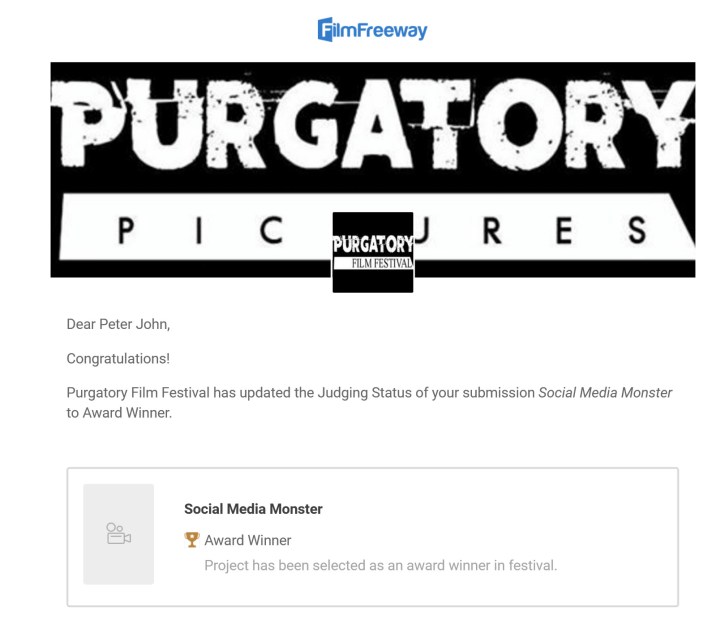
Task: Click the letter P in the PICTURES strip
Action: (x=125, y=231)
